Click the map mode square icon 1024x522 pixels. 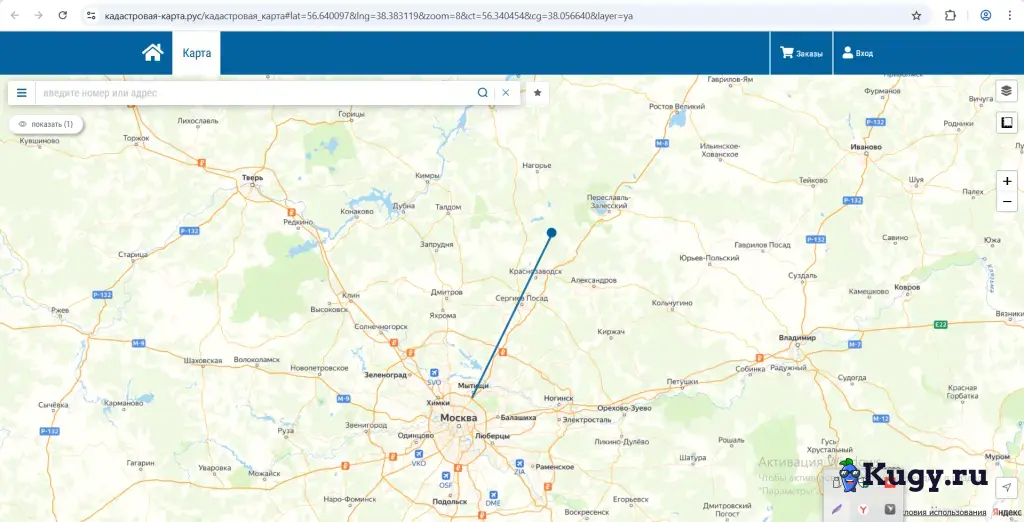[1006, 122]
